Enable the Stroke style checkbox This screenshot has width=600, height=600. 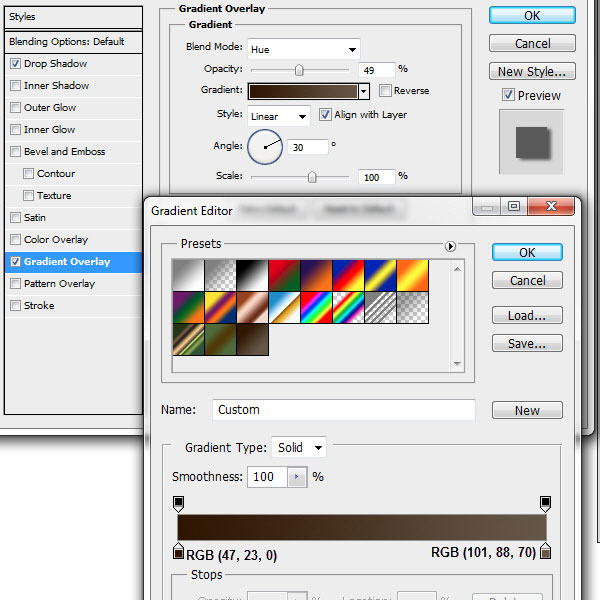tap(15, 305)
